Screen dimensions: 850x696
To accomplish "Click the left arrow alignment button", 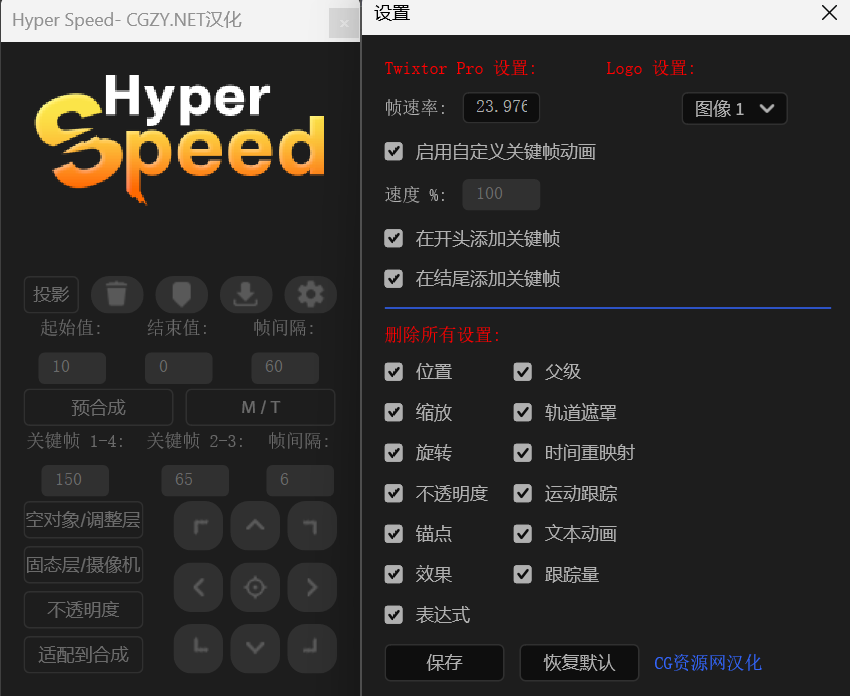I will coord(198,587).
